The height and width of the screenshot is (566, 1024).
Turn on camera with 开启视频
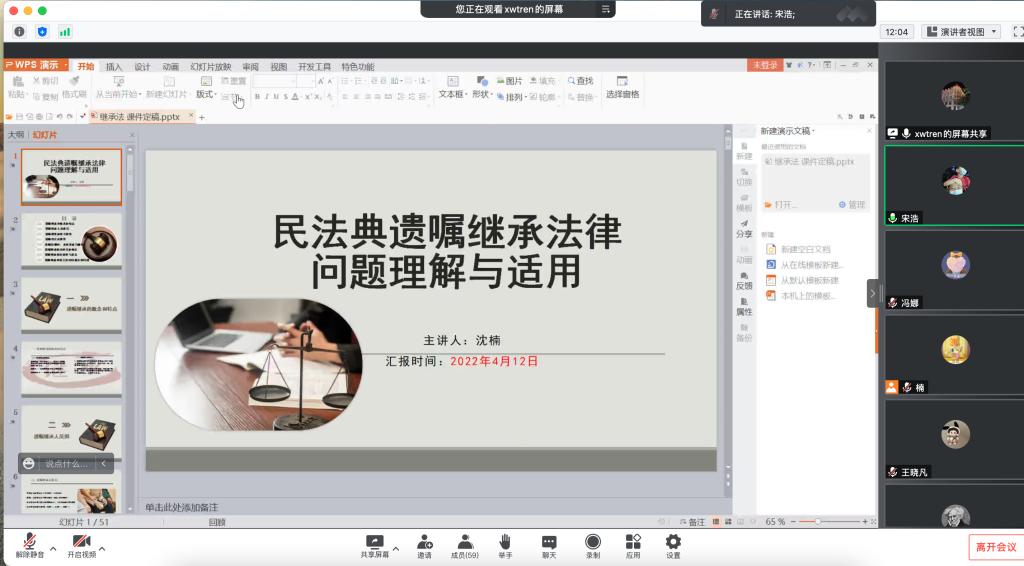(81, 543)
